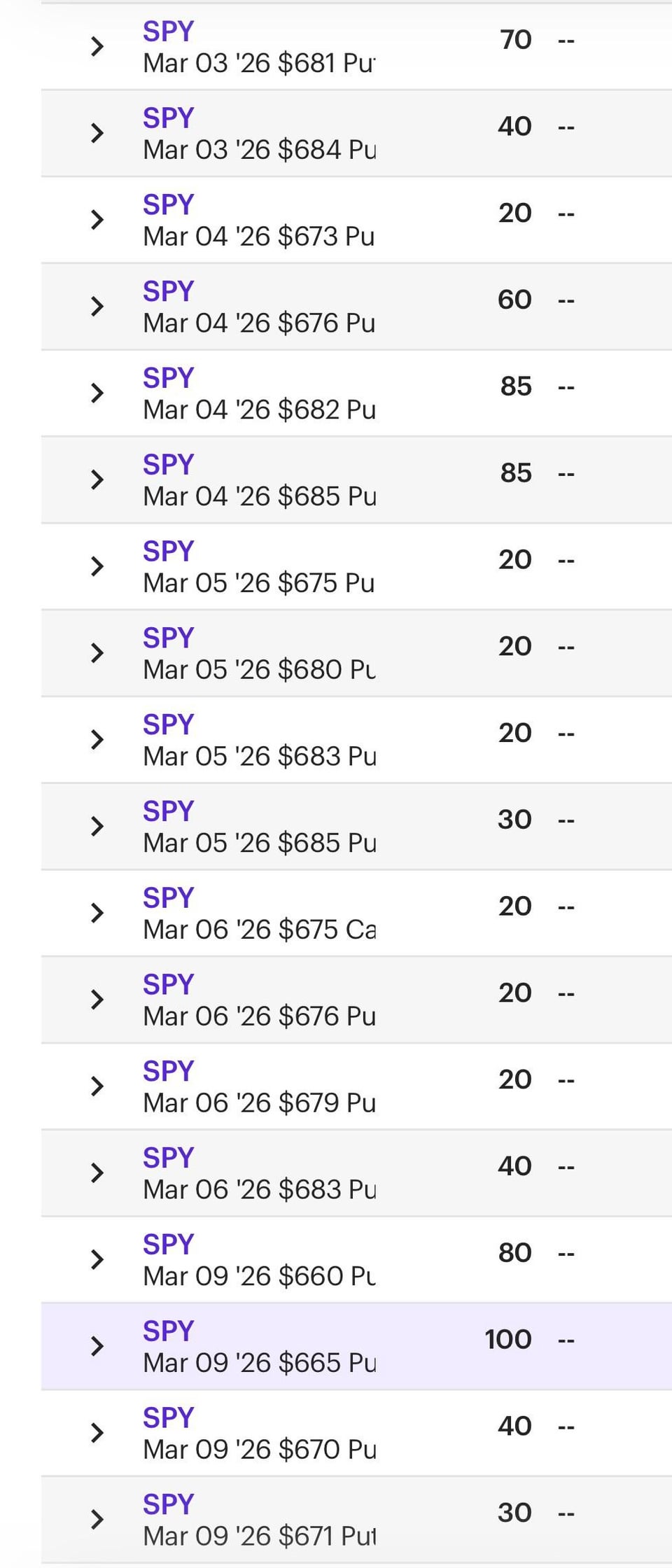Click quantity 40 on Mar 09 $670 Put
This screenshot has height=1568, width=672.
point(514,1425)
